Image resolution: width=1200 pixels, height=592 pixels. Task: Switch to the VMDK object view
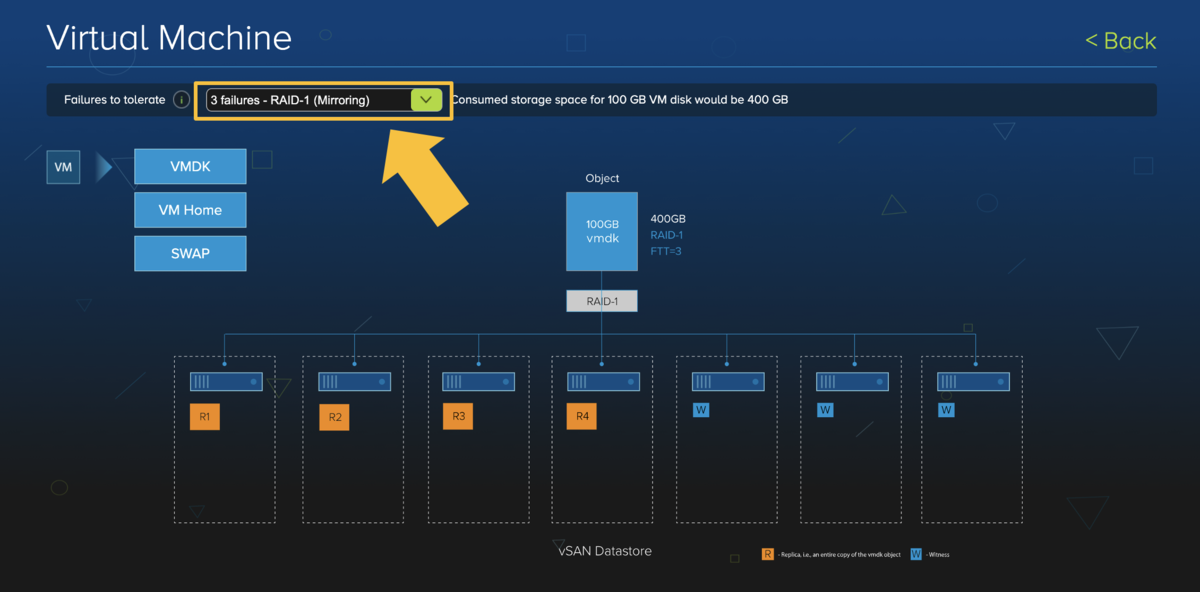point(190,166)
